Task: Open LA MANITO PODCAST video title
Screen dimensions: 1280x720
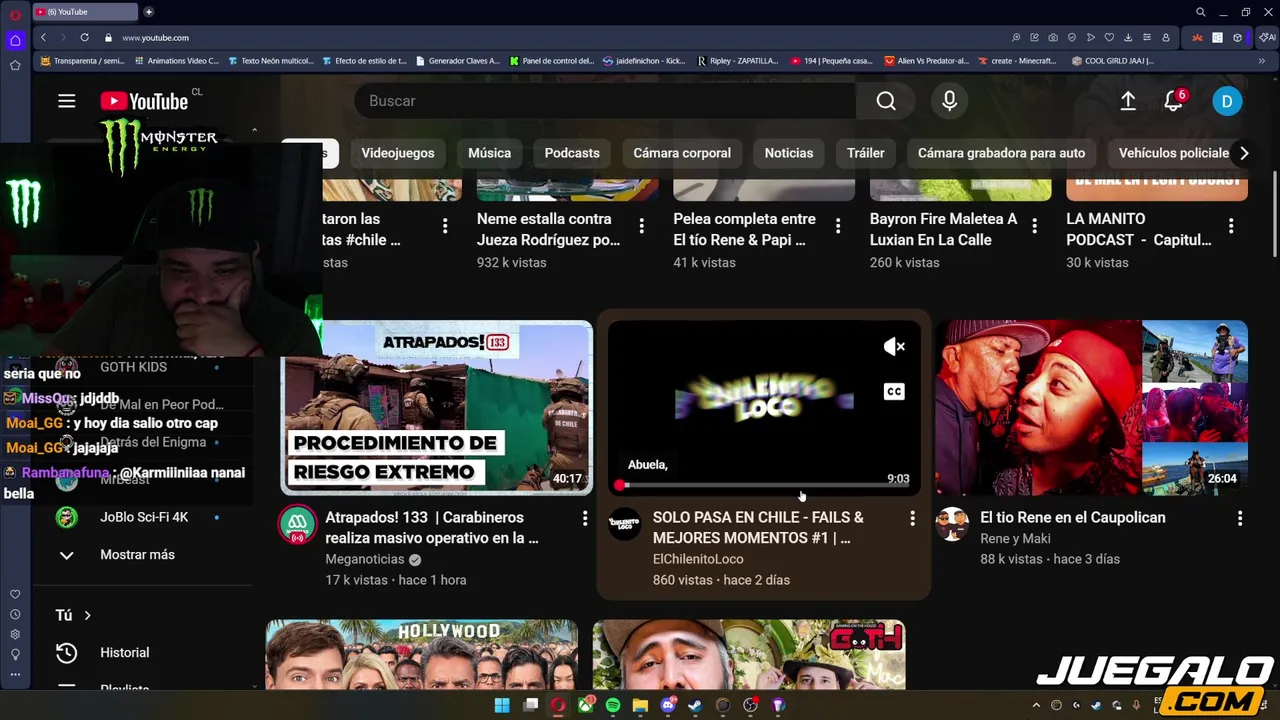Action: click(1139, 229)
